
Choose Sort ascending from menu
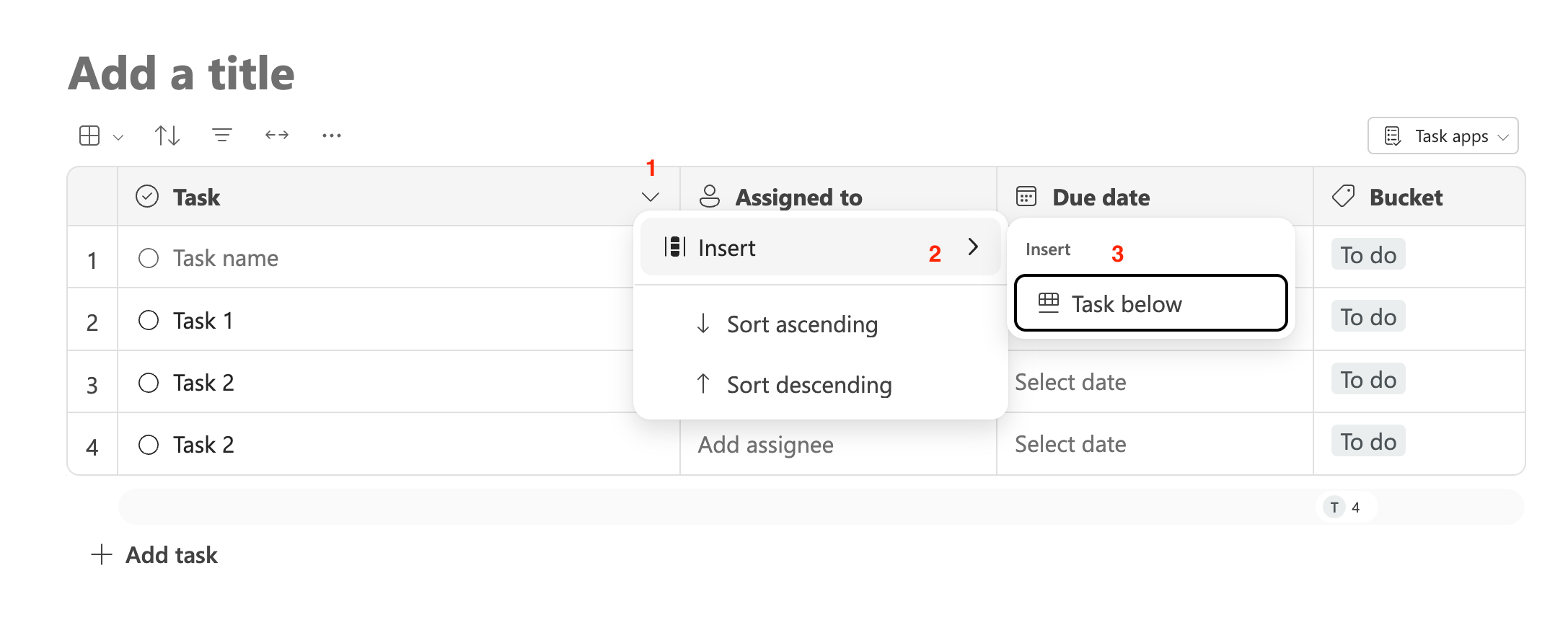[x=802, y=324]
